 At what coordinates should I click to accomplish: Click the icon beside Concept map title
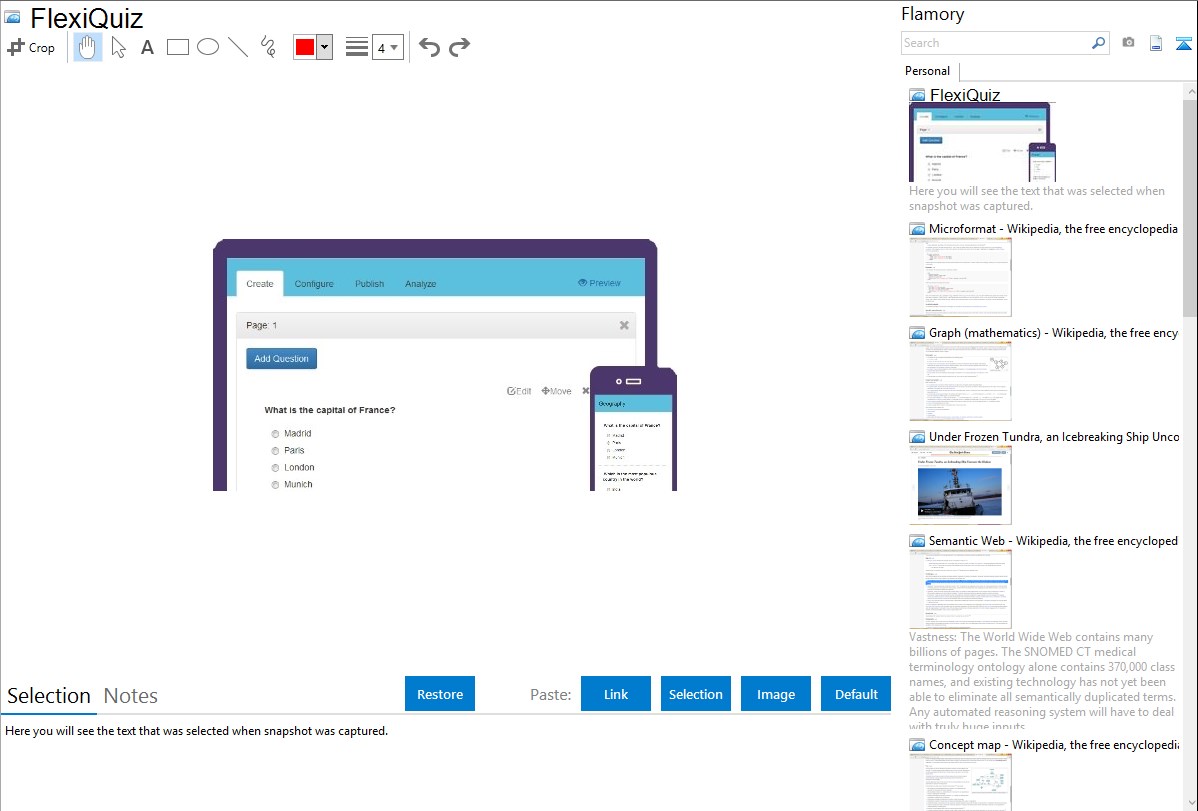pos(917,745)
